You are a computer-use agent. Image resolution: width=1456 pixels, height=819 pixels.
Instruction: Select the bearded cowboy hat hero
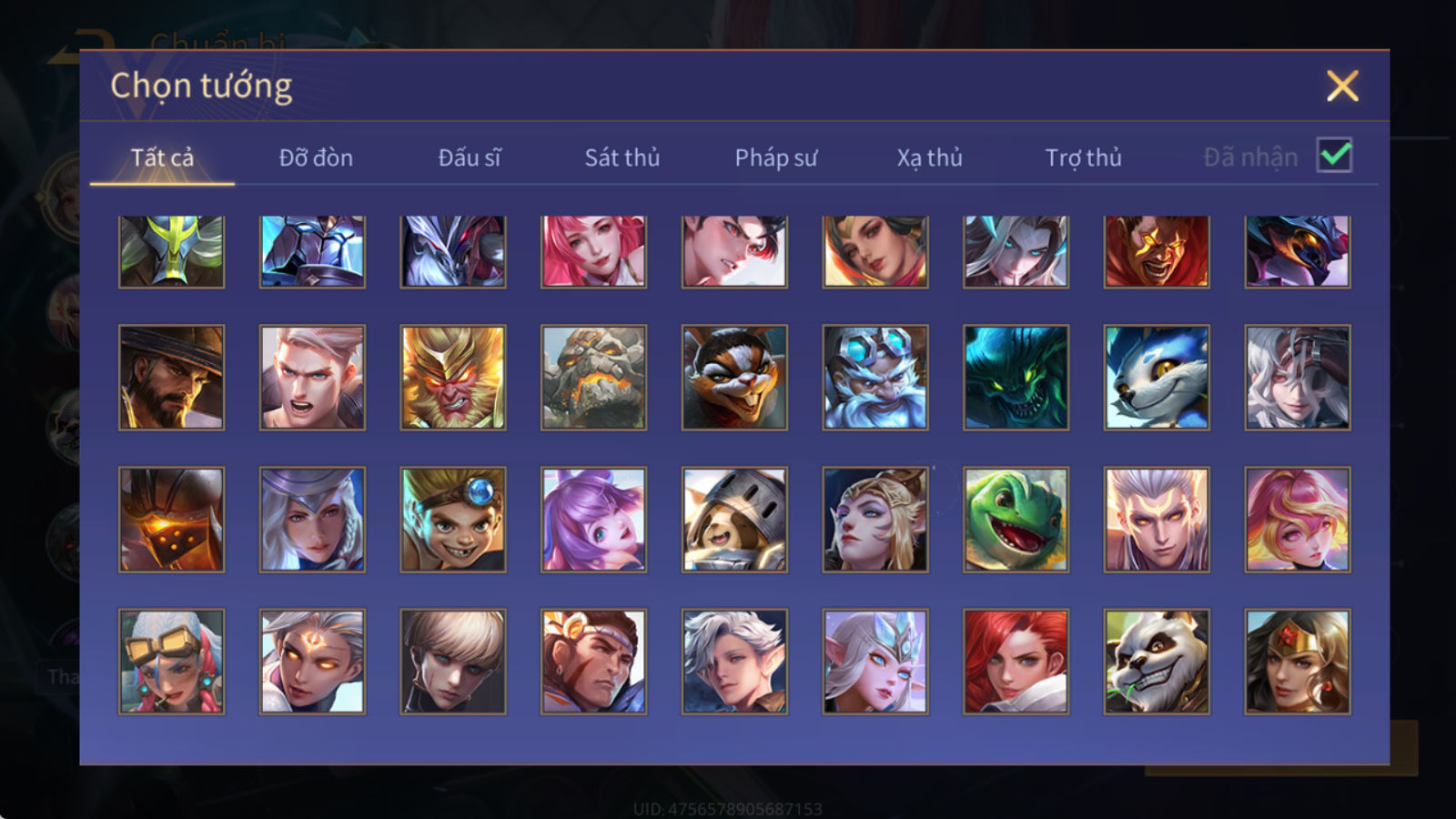tap(171, 378)
